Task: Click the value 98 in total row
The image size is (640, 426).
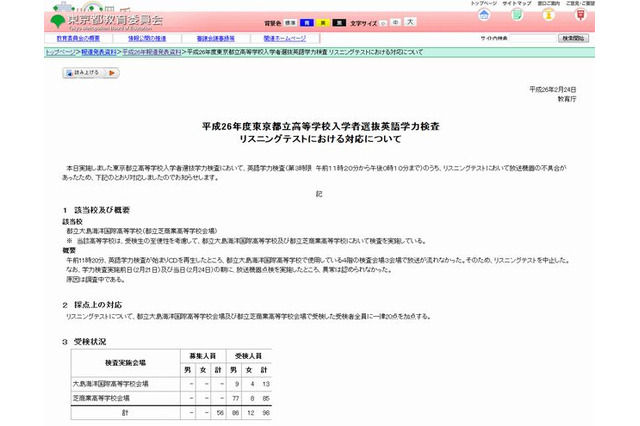Action: pos(266,413)
